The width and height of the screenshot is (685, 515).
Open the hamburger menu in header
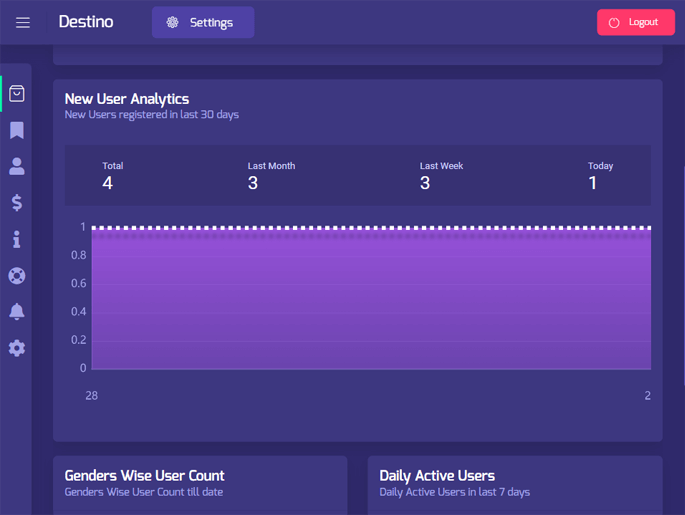pos(23,22)
